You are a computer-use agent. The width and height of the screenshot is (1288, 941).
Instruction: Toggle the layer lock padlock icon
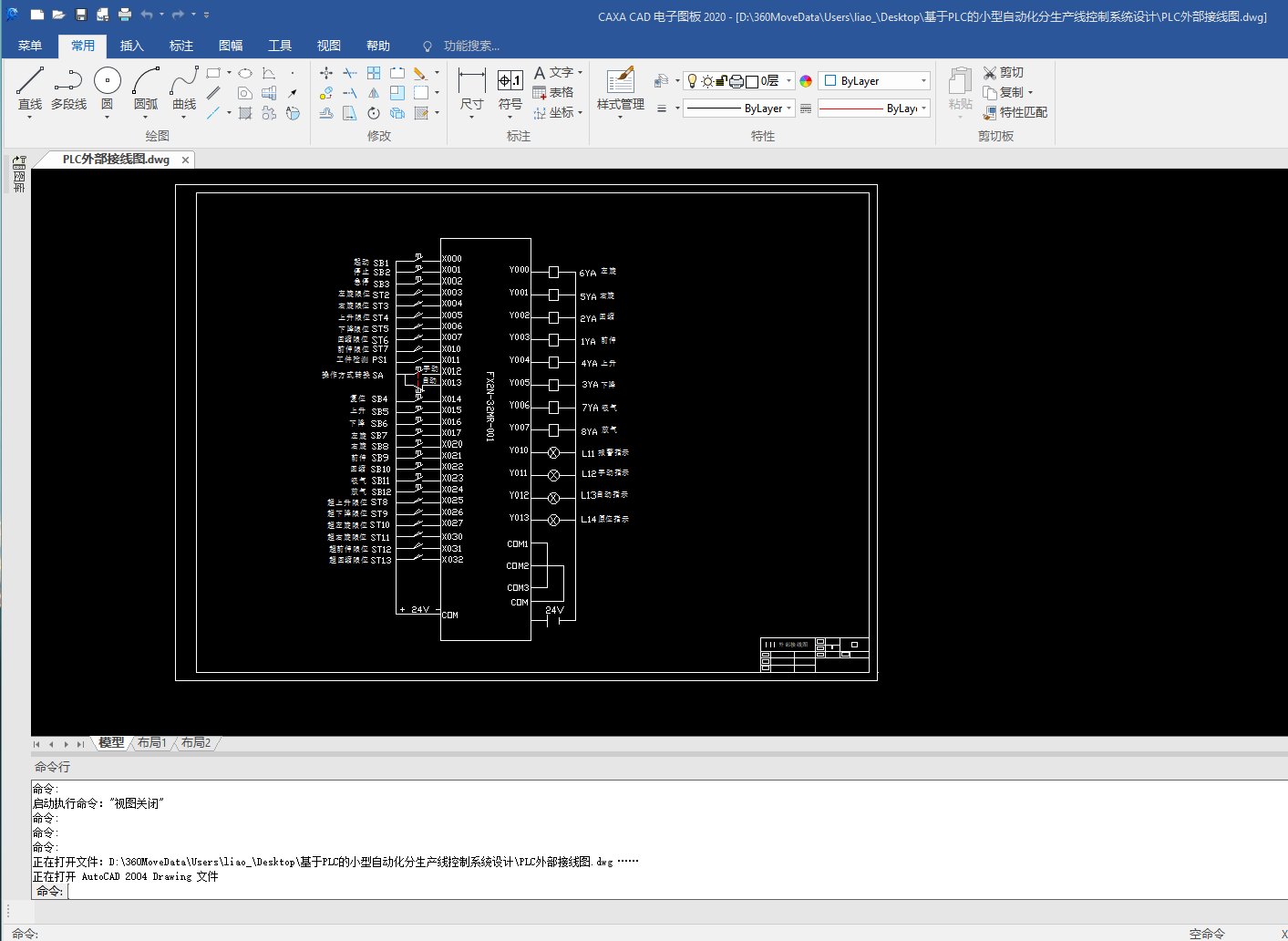pos(721,81)
